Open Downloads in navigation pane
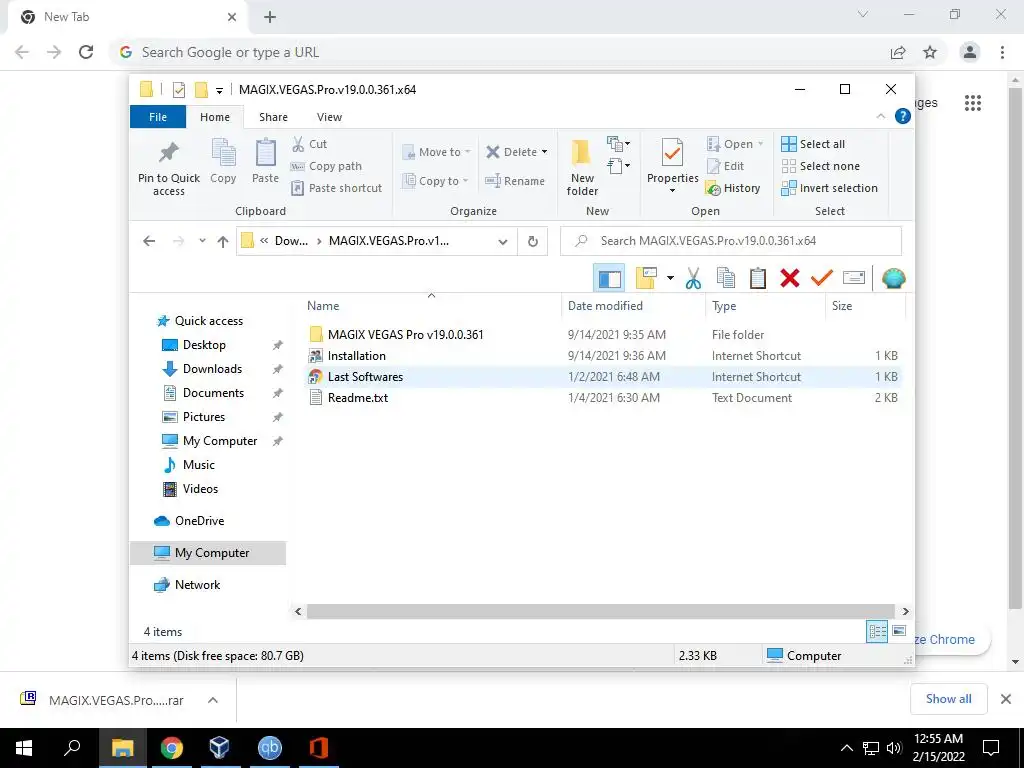 [x=212, y=369]
